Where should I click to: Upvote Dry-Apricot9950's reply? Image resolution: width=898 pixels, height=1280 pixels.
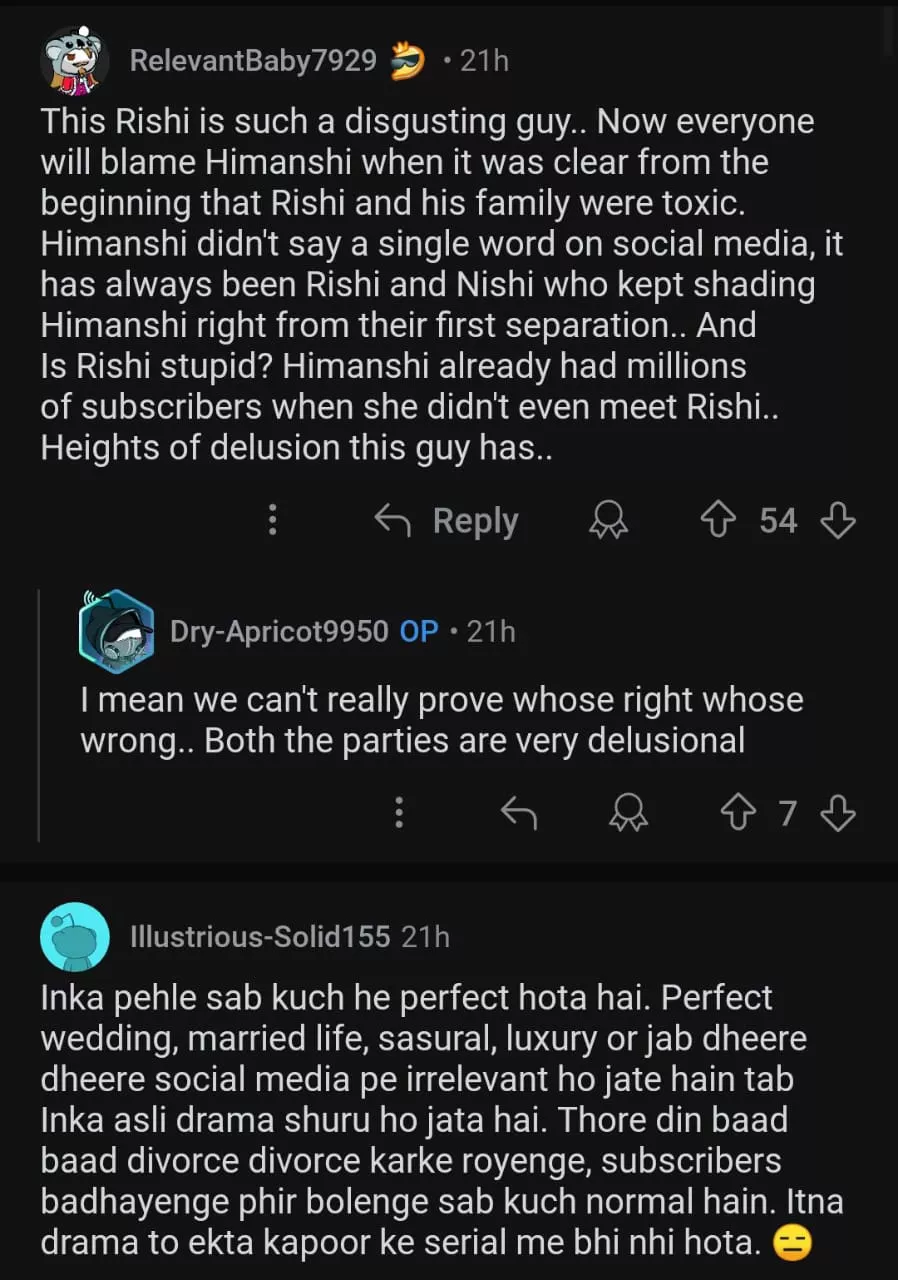[x=737, y=814]
